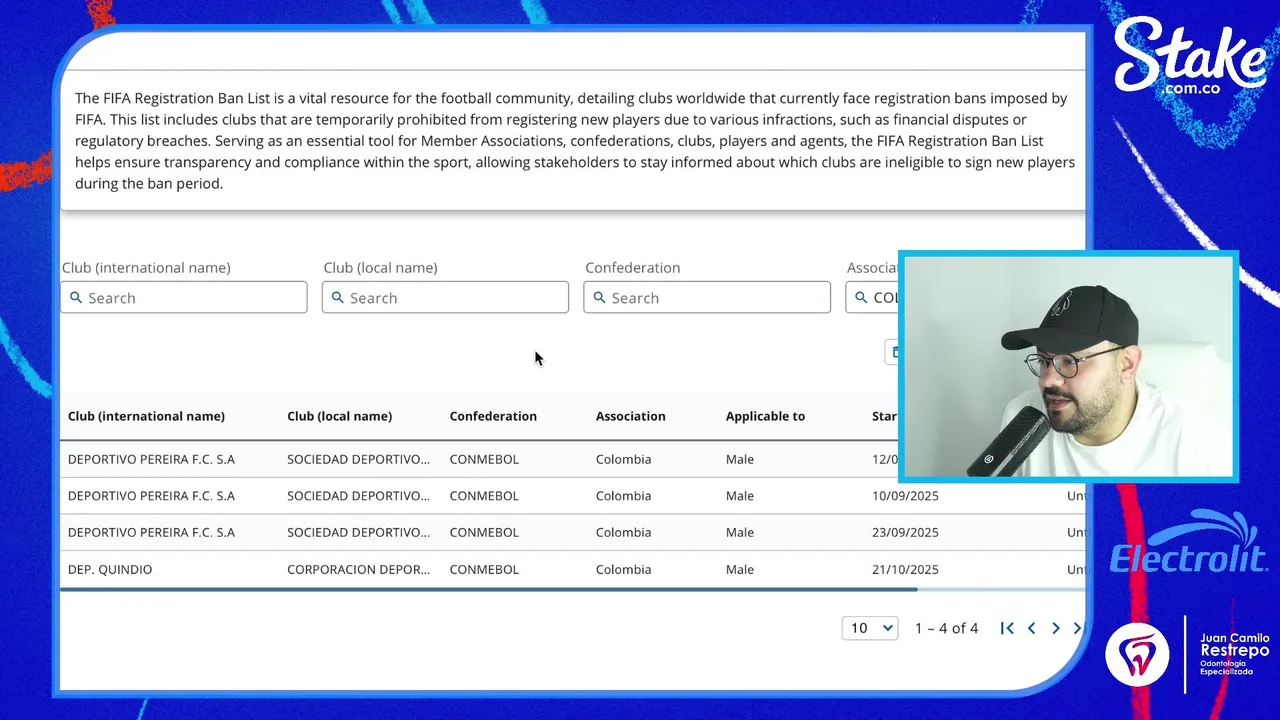1280x720 pixels.
Task: Click Male in the 23/09/2025 row
Action: coord(740,532)
